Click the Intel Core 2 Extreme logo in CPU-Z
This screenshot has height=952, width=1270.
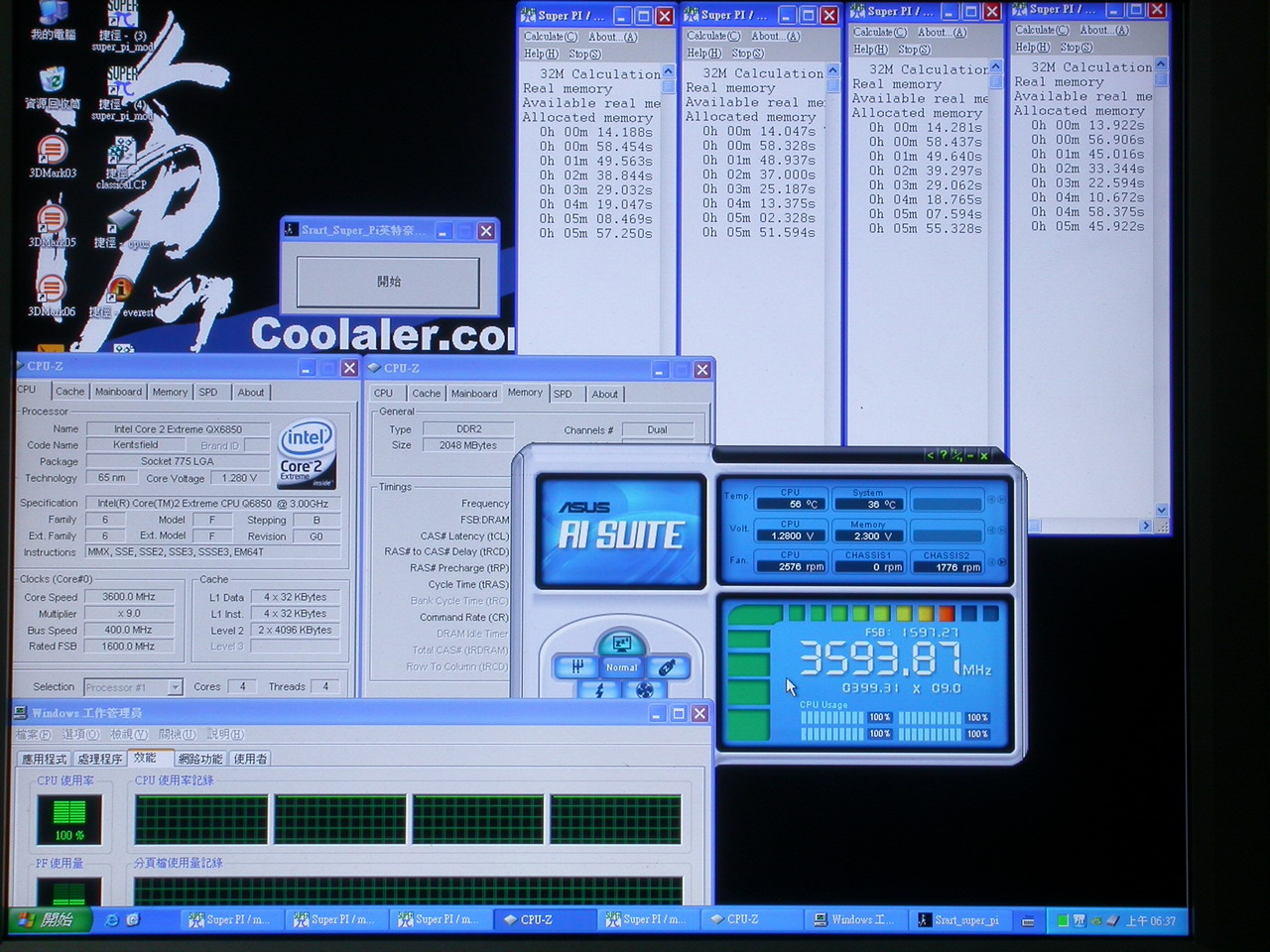[307, 454]
